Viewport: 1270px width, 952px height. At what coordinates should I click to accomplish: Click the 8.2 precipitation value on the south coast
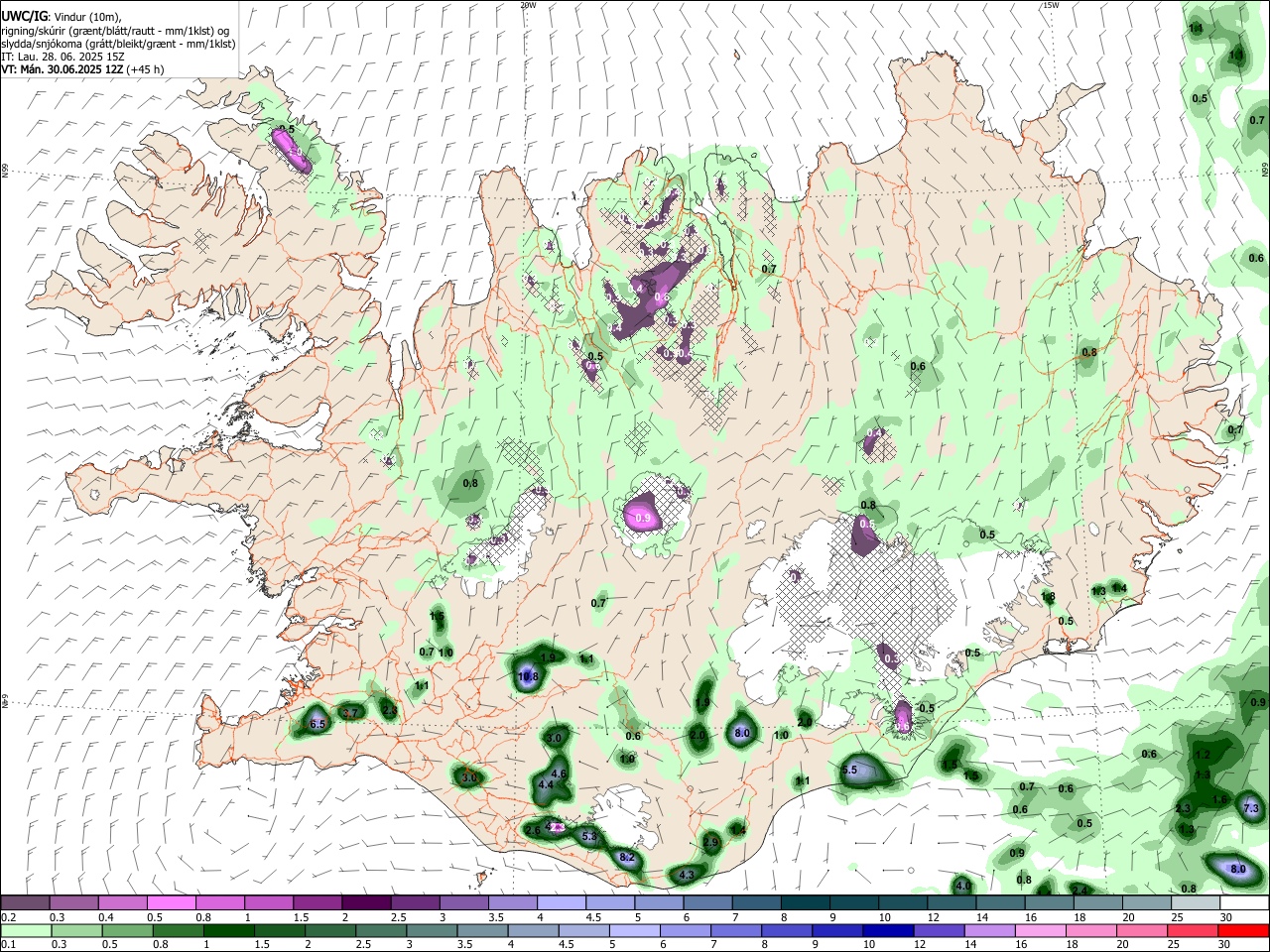(x=626, y=857)
